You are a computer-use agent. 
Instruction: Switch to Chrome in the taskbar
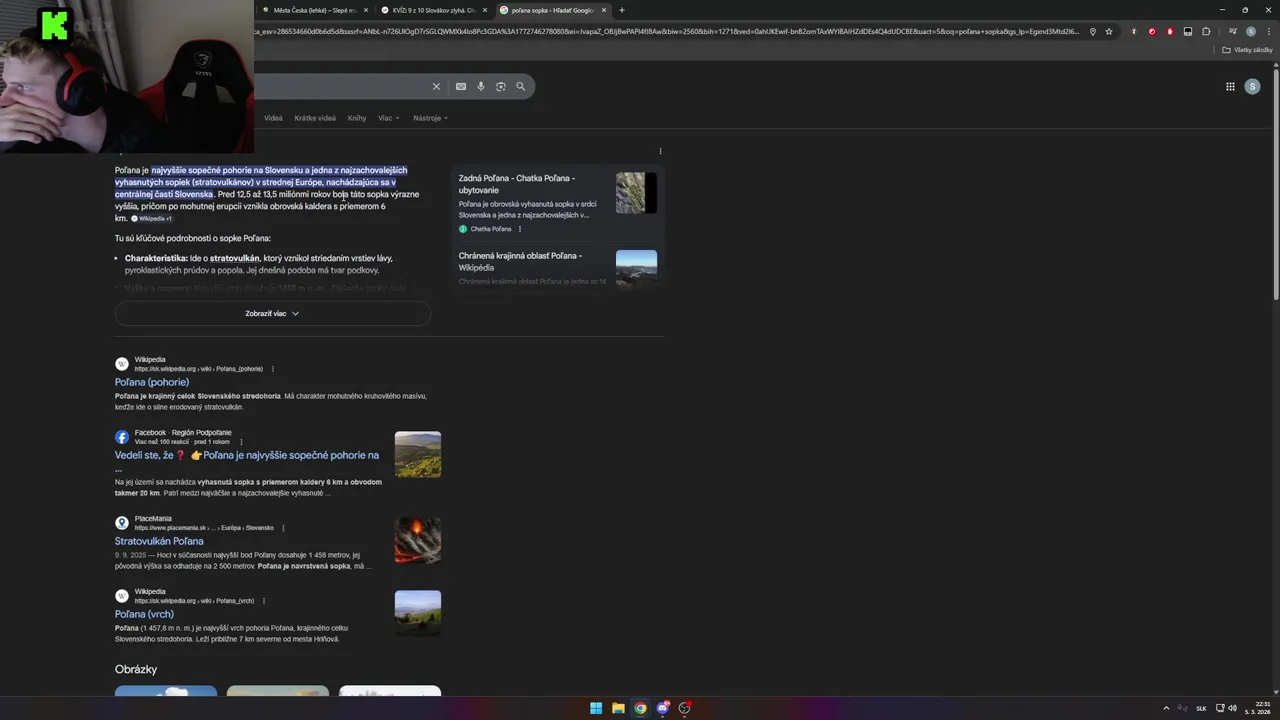point(640,708)
